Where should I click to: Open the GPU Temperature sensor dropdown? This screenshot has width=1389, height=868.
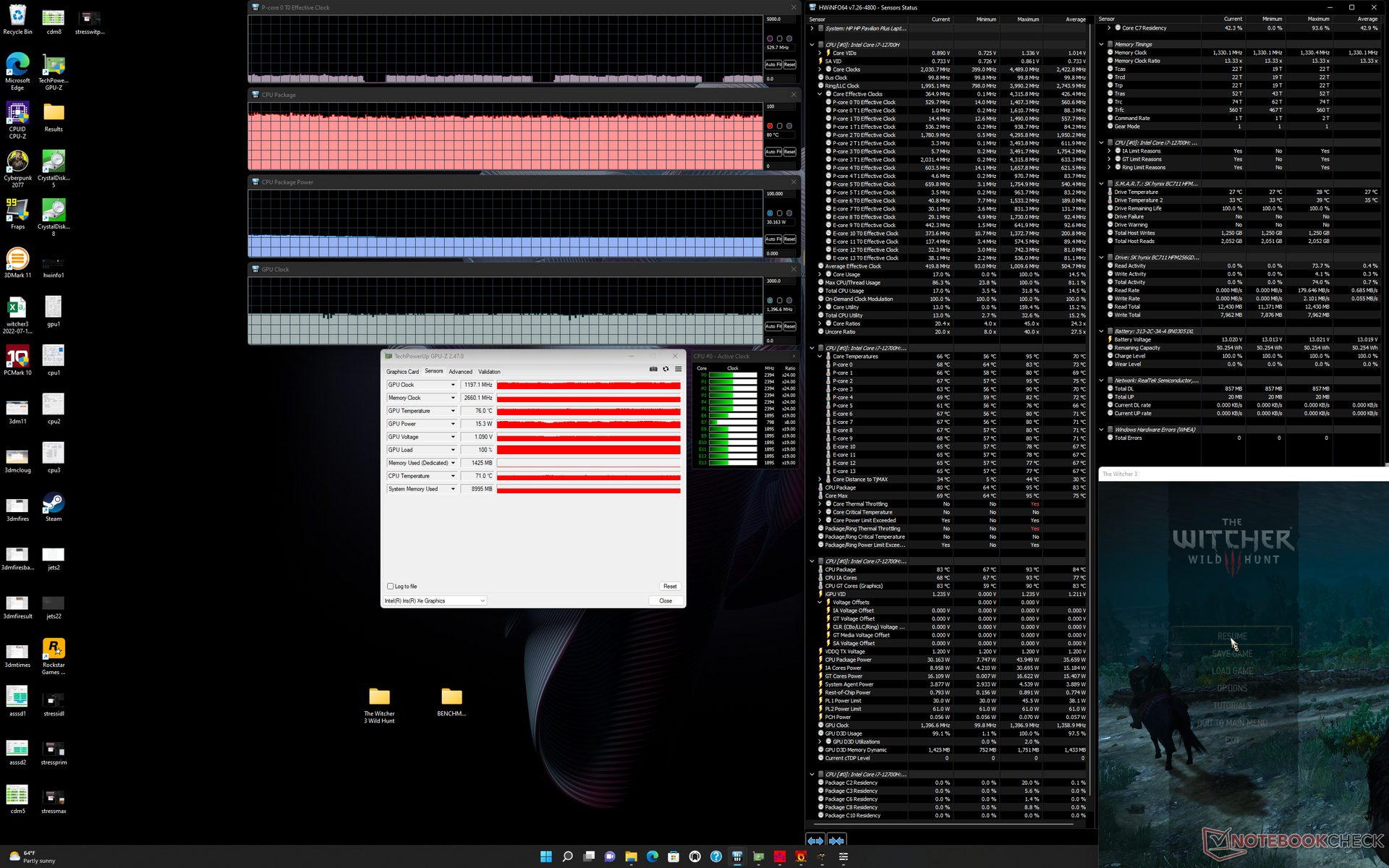point(453,411)
